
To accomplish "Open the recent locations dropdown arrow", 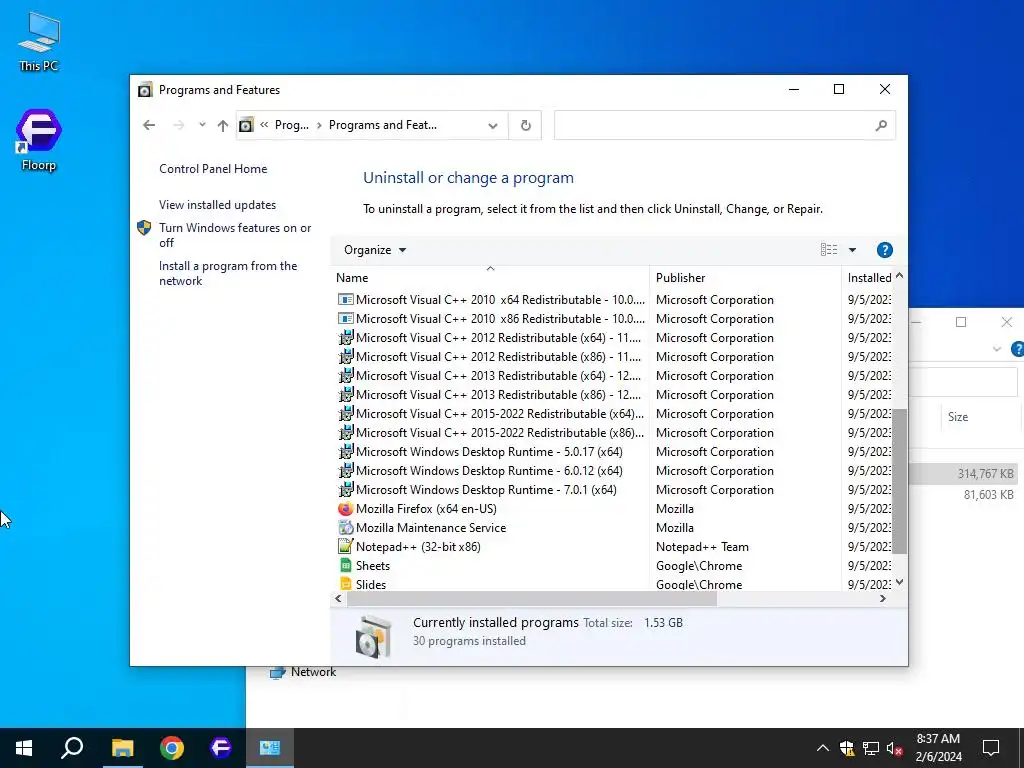I will [202, 125].
